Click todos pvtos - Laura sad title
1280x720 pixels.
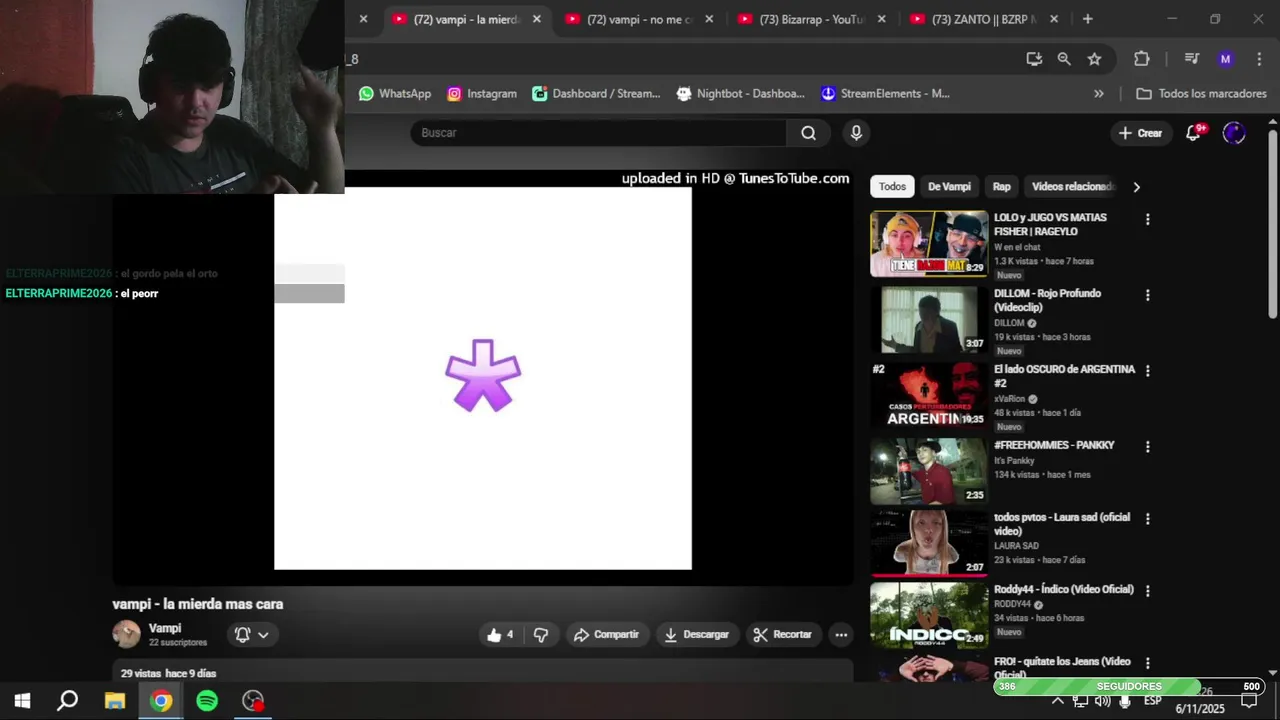coord(1062,524)
